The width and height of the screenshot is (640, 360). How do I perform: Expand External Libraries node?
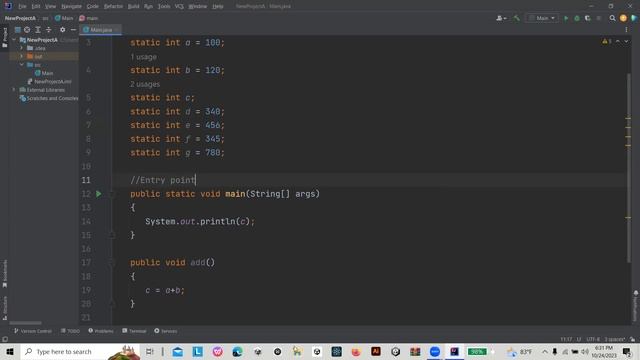click(x=14, y=89)
